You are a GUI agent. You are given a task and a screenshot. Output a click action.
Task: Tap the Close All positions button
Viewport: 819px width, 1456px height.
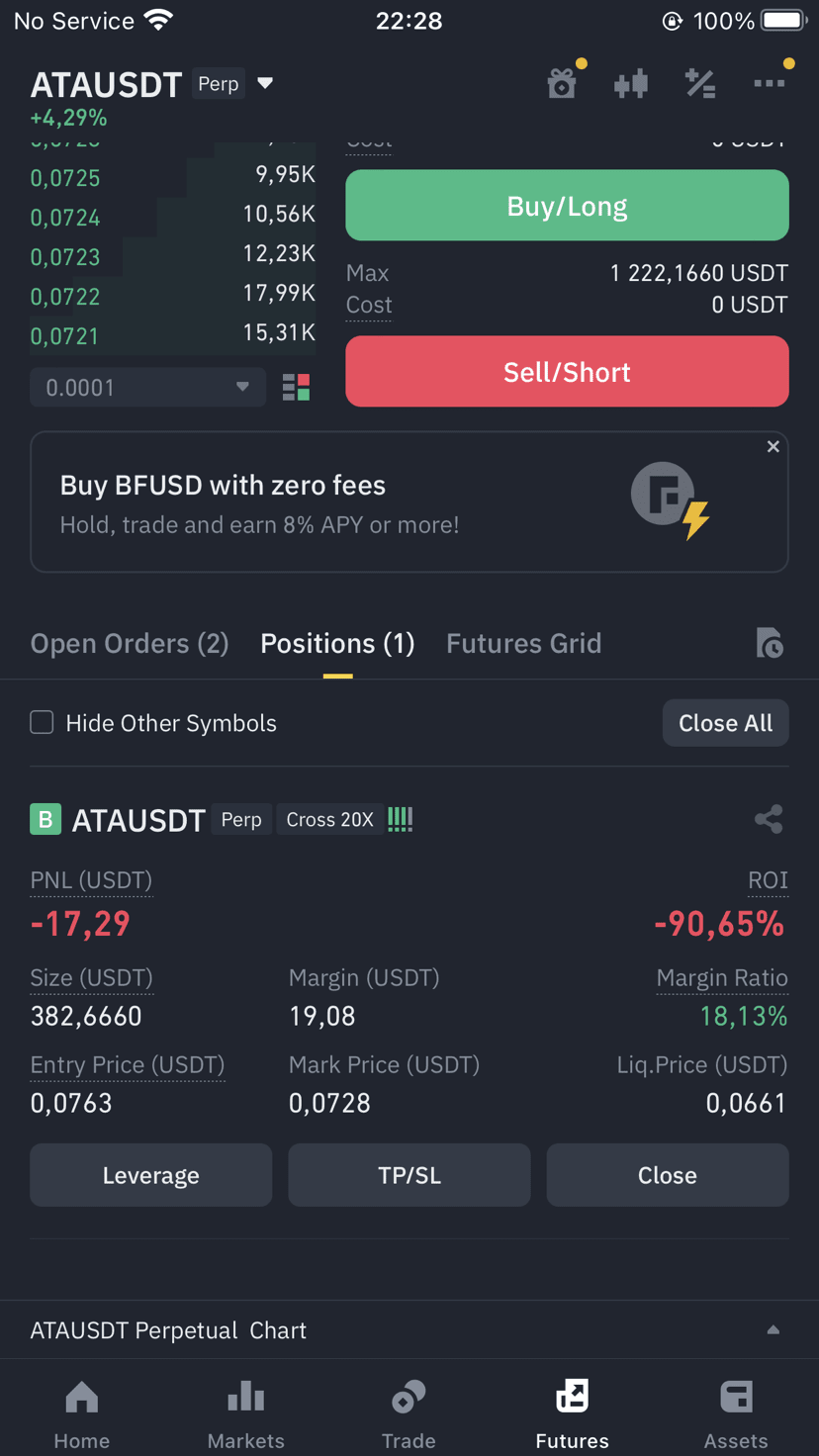pos(726,723)
